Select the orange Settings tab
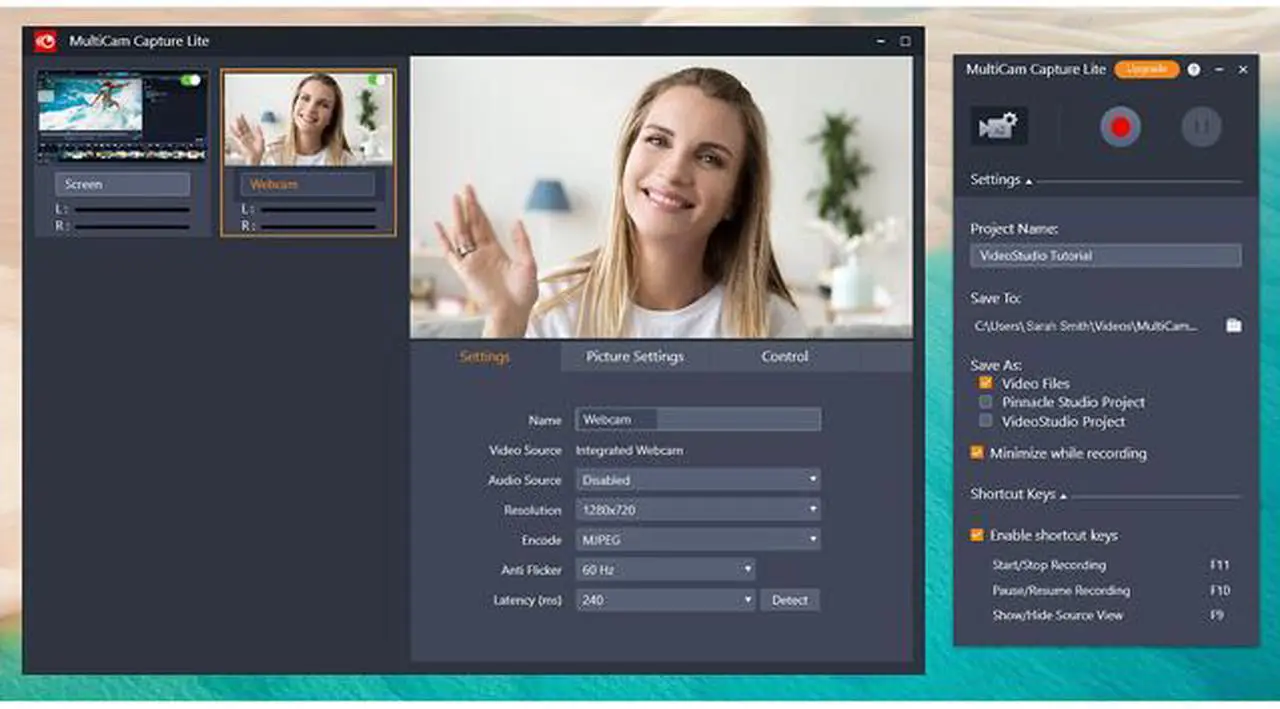This screenshot has height=709, width=1280. (485, 356)
